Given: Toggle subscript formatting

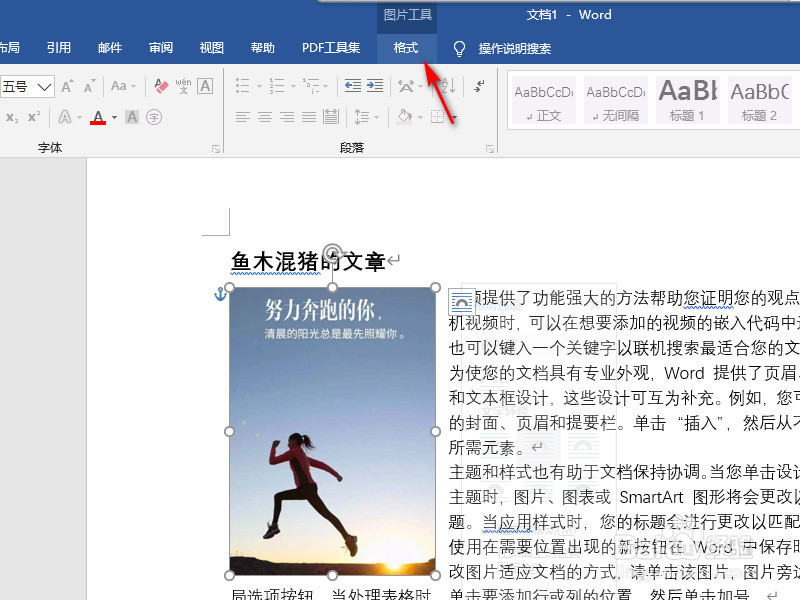Looking at the screenshot, I should (x=10, y=116).
